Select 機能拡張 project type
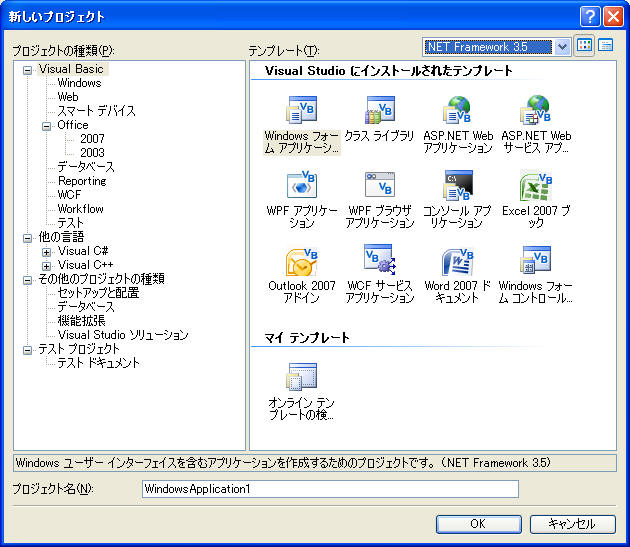 [82, 321]
